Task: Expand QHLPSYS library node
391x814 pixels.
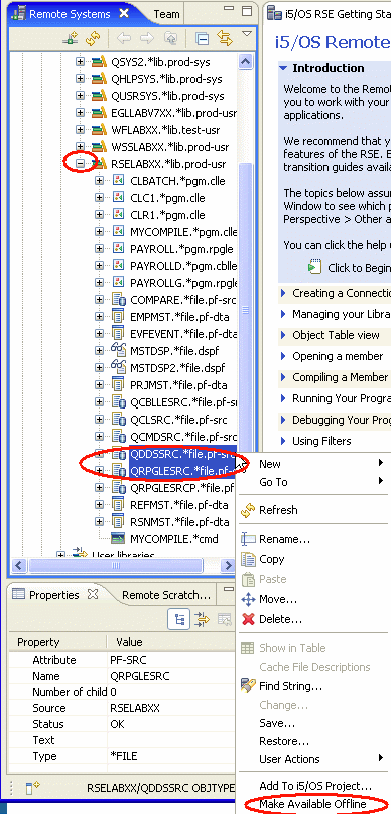Action: (80, 79)
